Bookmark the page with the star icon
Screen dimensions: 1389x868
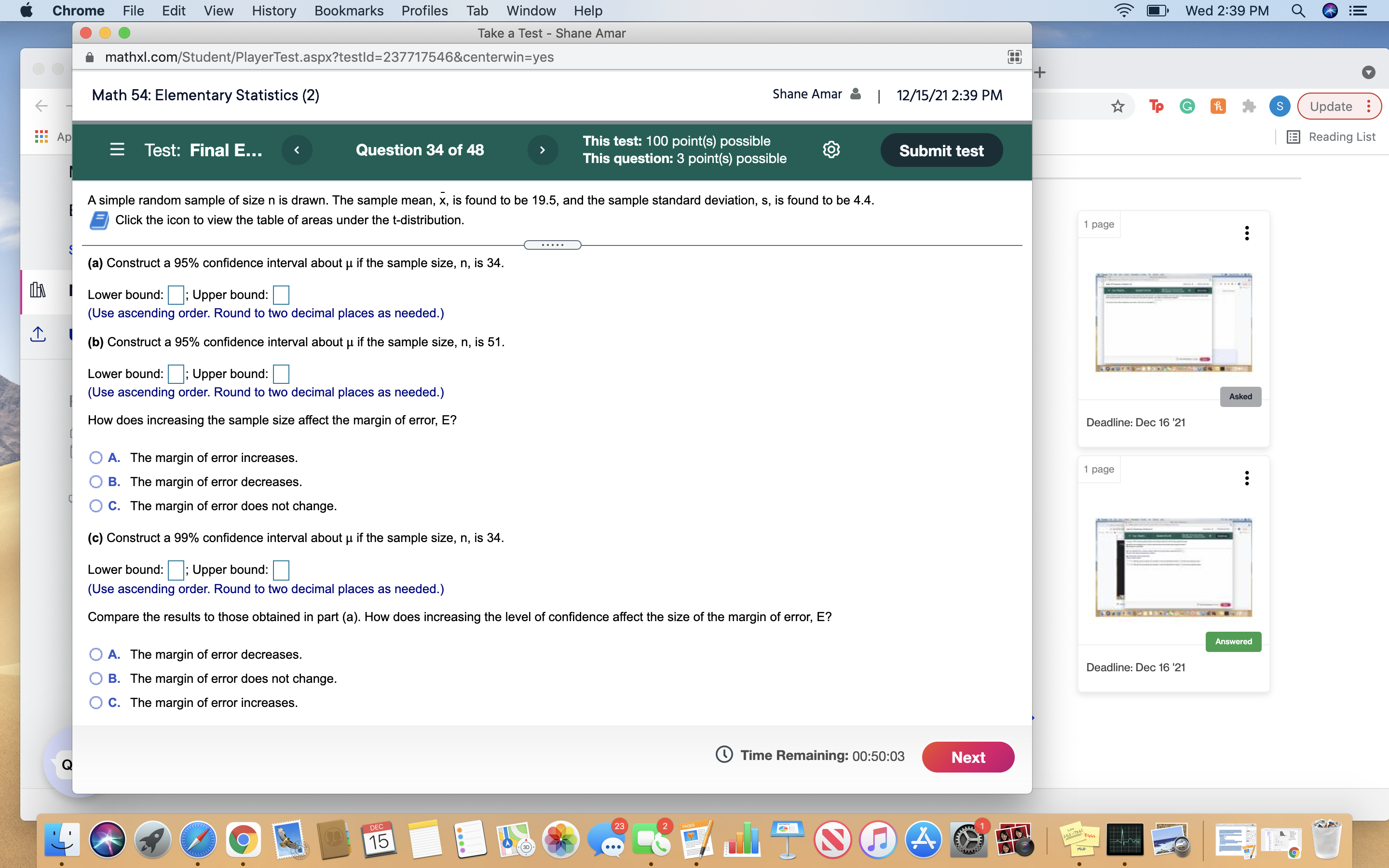(1117, 106)
